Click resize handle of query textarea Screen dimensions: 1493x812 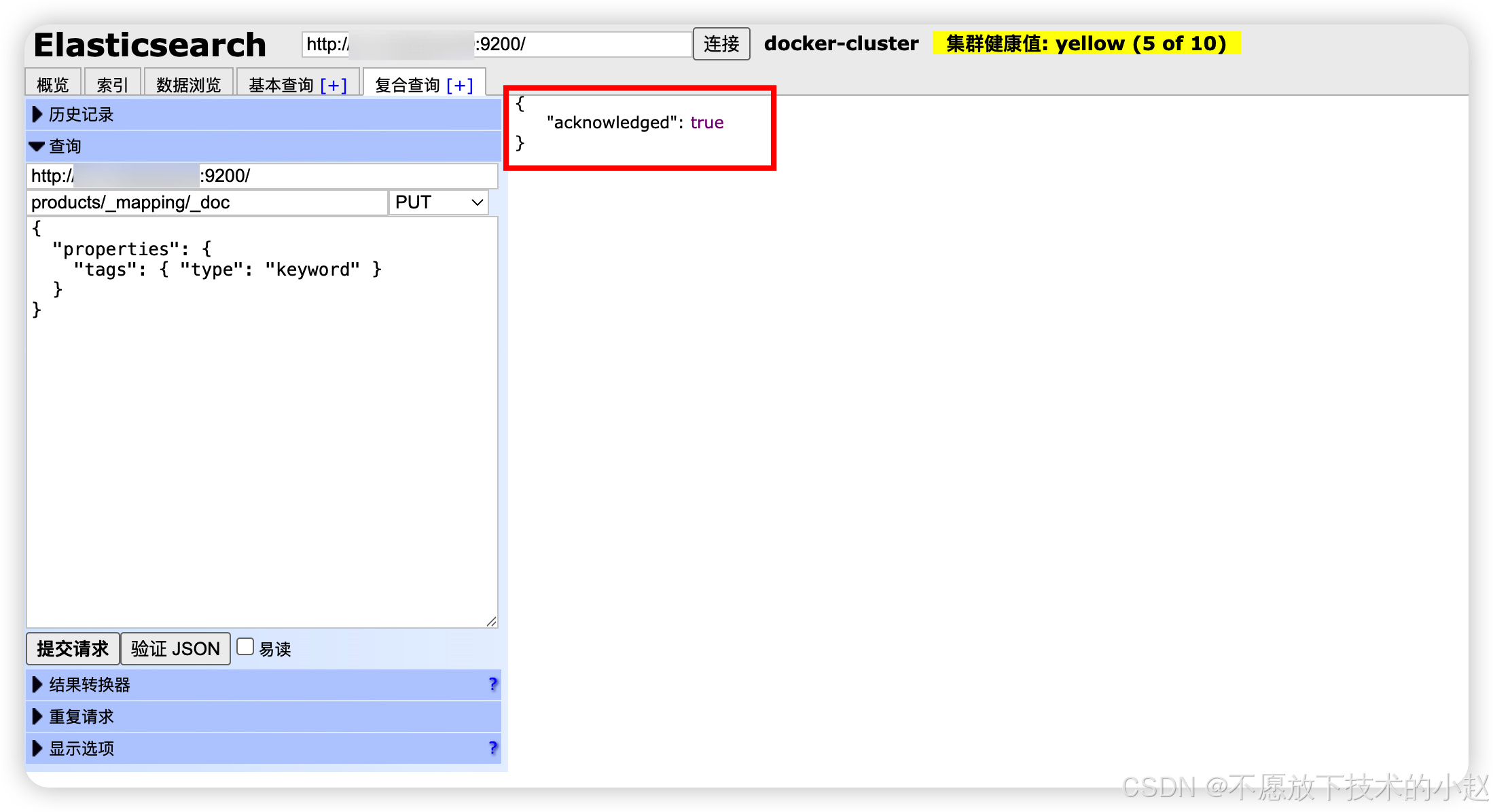tap(492, 621)
